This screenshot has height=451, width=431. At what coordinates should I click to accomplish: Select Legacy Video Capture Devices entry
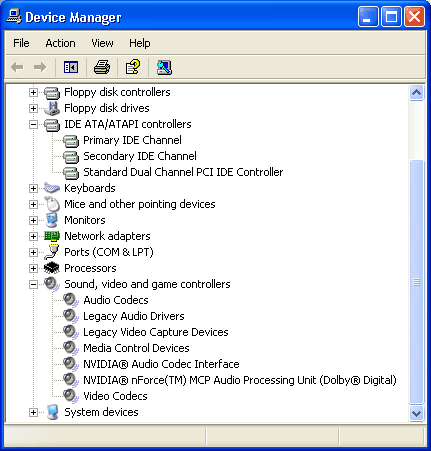tap(156, 332)
